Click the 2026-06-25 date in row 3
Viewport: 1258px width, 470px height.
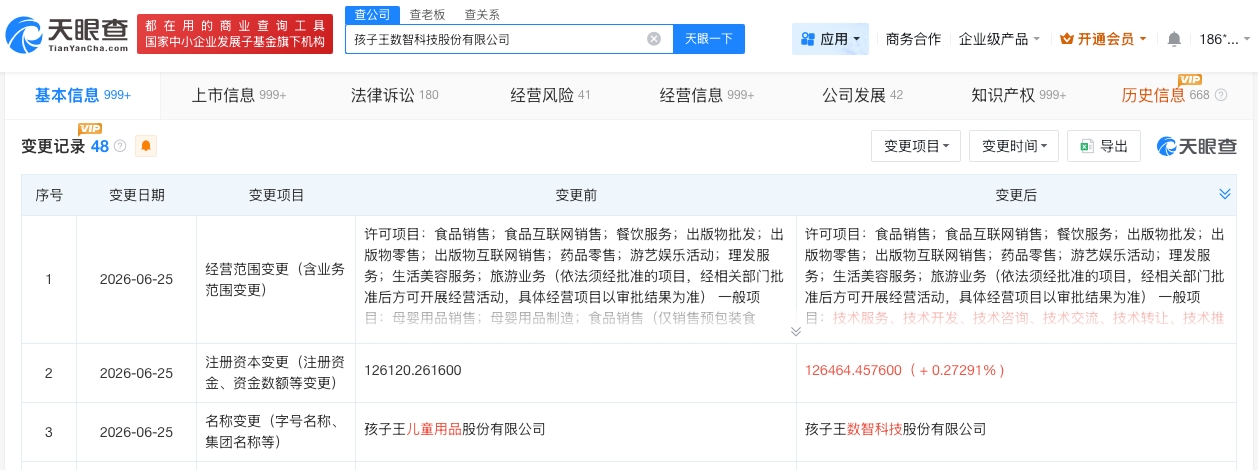(x=137, y=432)
